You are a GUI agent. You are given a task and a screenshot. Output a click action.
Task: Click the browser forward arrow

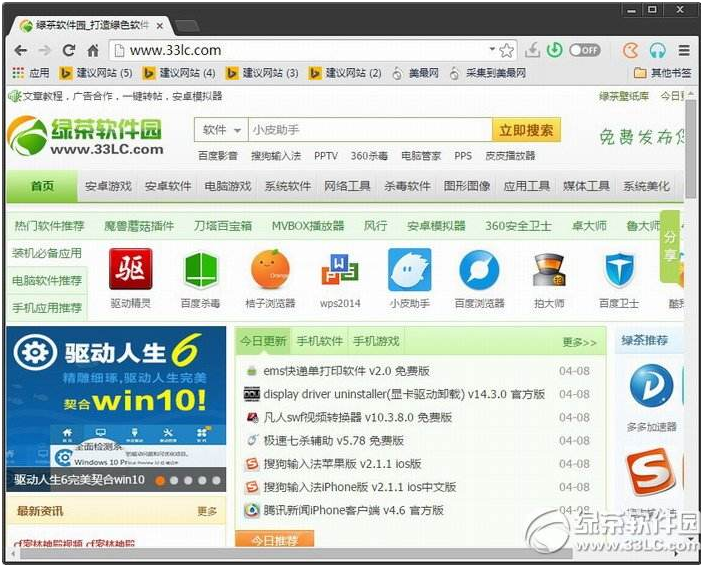click(x=44, y=51)
